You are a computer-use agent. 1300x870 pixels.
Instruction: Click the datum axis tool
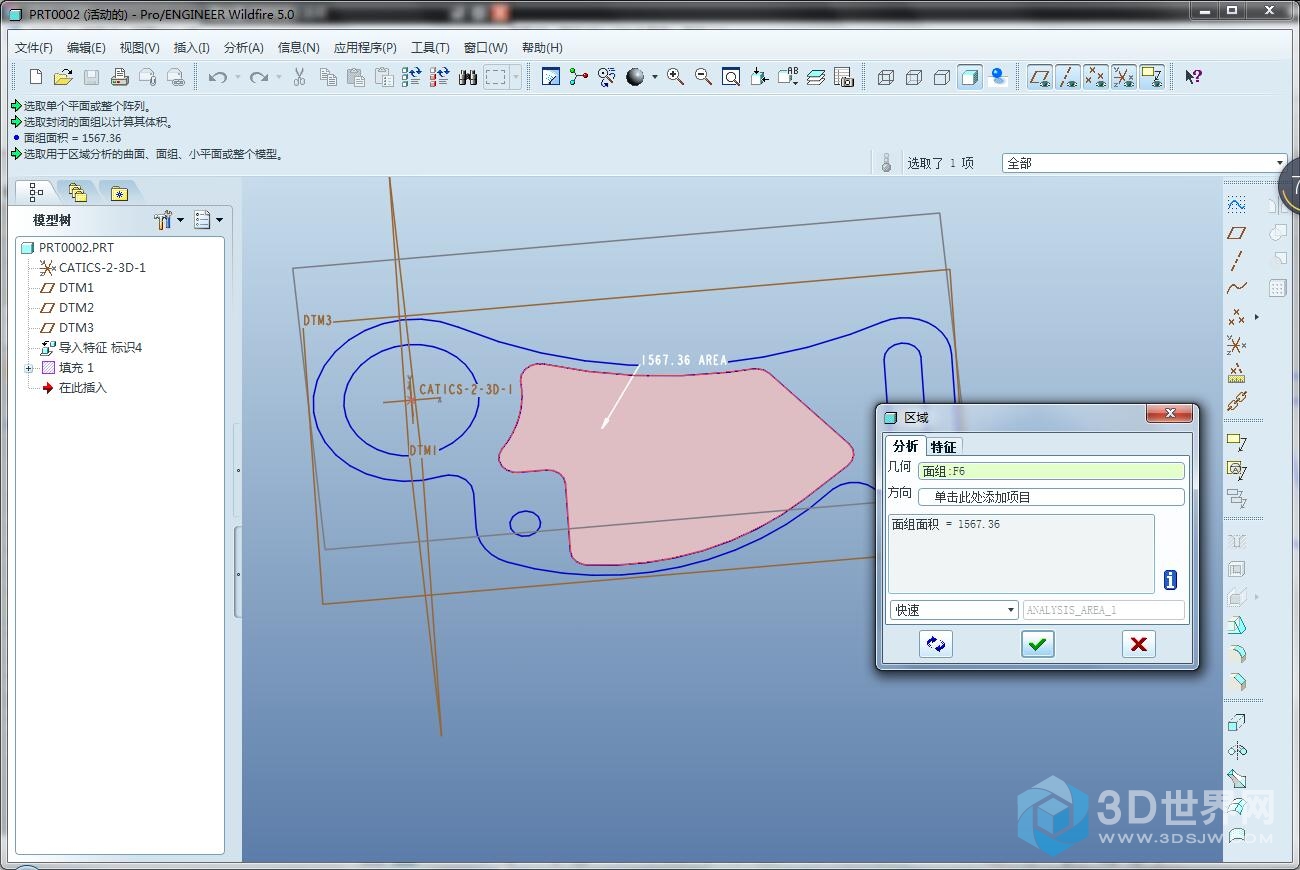point(1237,261)
